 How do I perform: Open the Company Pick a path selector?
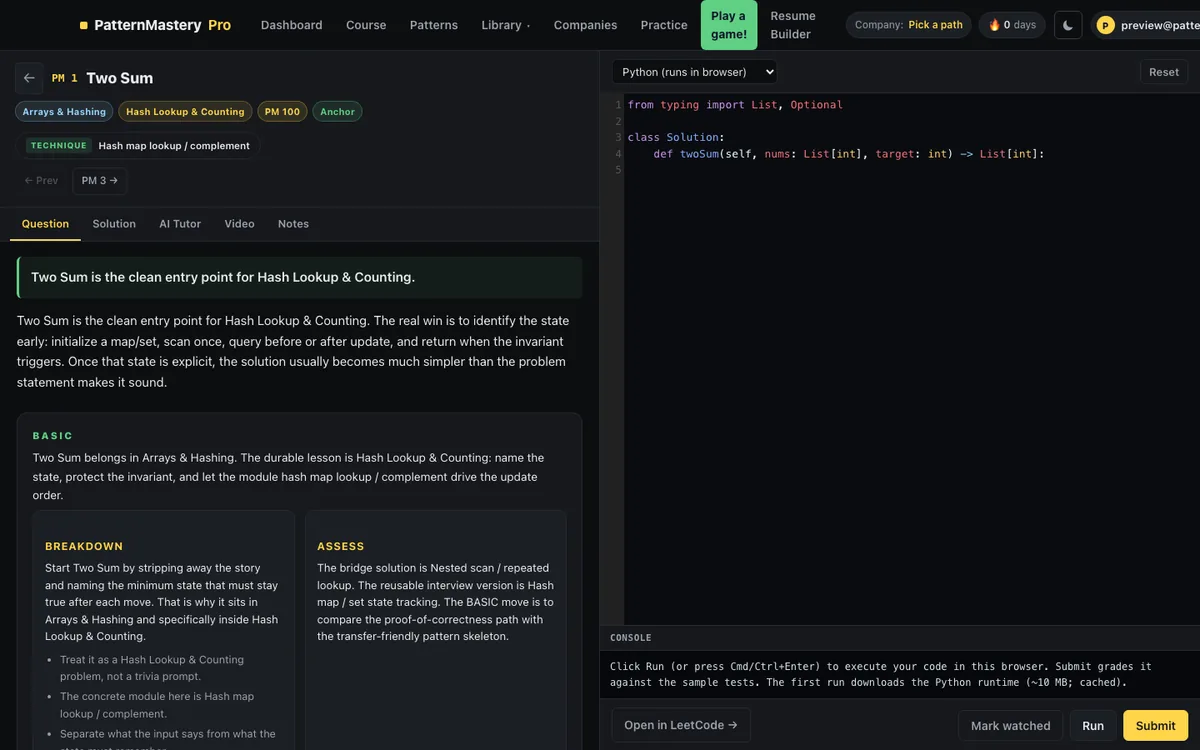908,25
